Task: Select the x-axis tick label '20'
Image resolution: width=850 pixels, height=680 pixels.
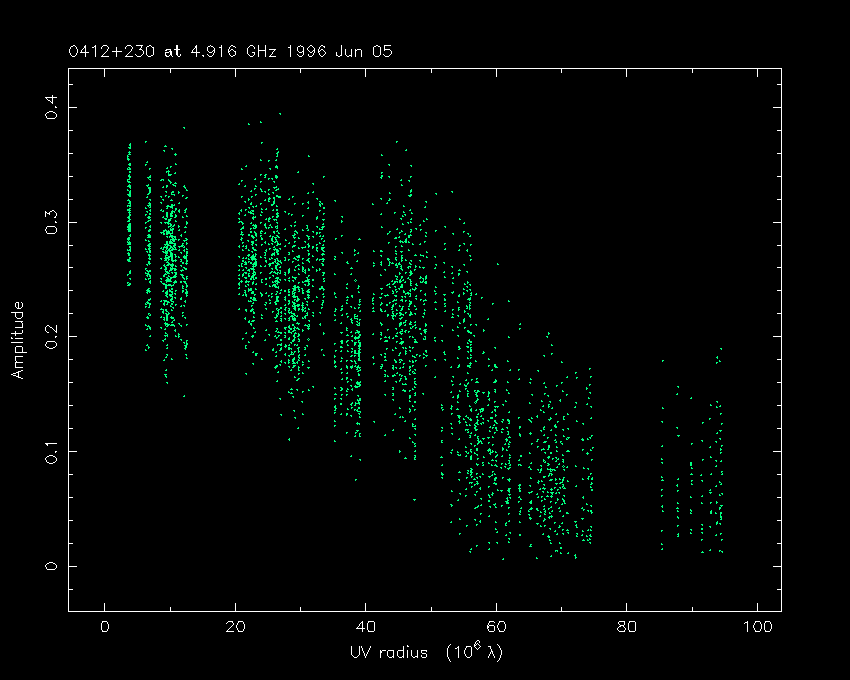Action: click(x=235, y=627)
